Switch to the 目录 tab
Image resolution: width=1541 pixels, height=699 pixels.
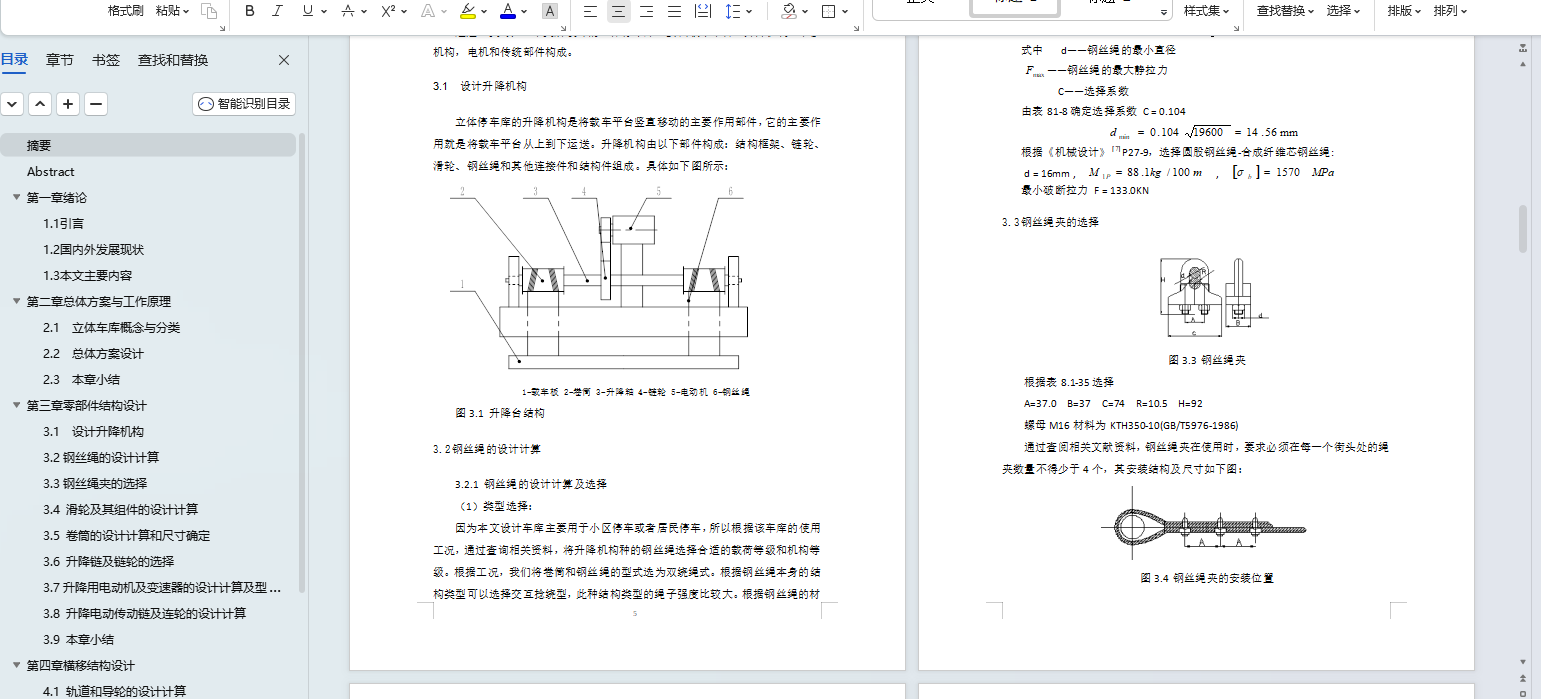click(15, 60)
